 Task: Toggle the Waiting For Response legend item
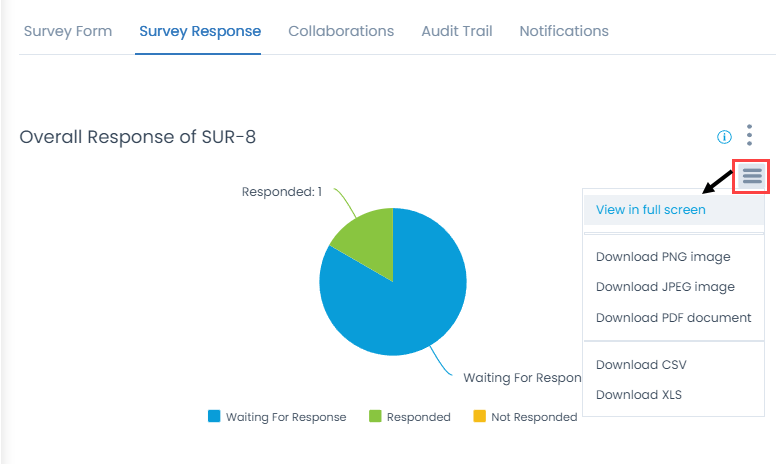(x=286, y=417)
